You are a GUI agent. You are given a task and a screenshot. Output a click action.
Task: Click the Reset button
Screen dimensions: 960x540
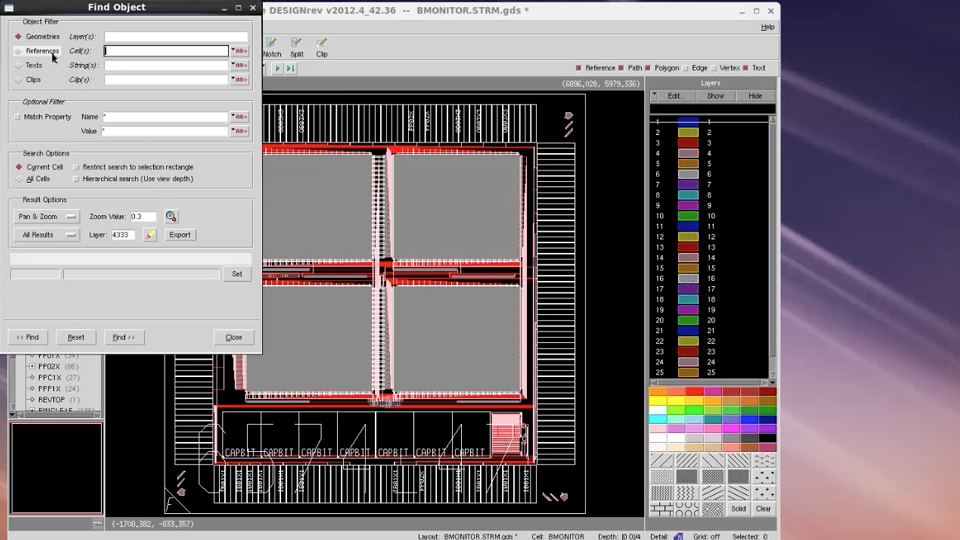(x=76, y=337)
